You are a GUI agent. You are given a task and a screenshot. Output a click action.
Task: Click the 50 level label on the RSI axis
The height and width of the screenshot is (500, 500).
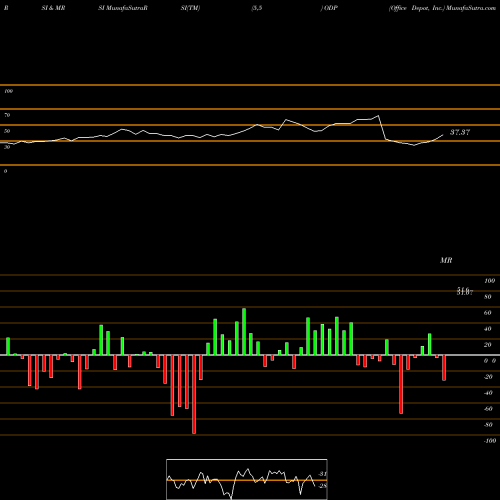(x=7, y=131)
